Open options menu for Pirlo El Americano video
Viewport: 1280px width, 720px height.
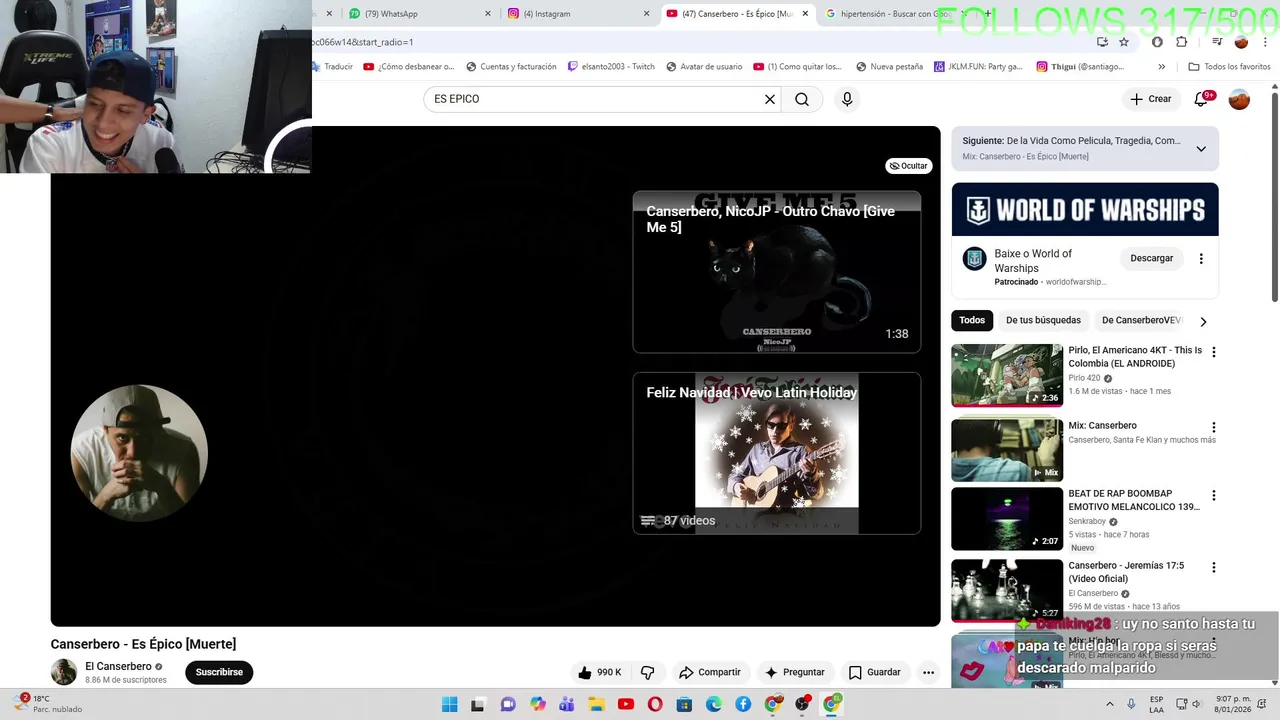click(1214, 352)
